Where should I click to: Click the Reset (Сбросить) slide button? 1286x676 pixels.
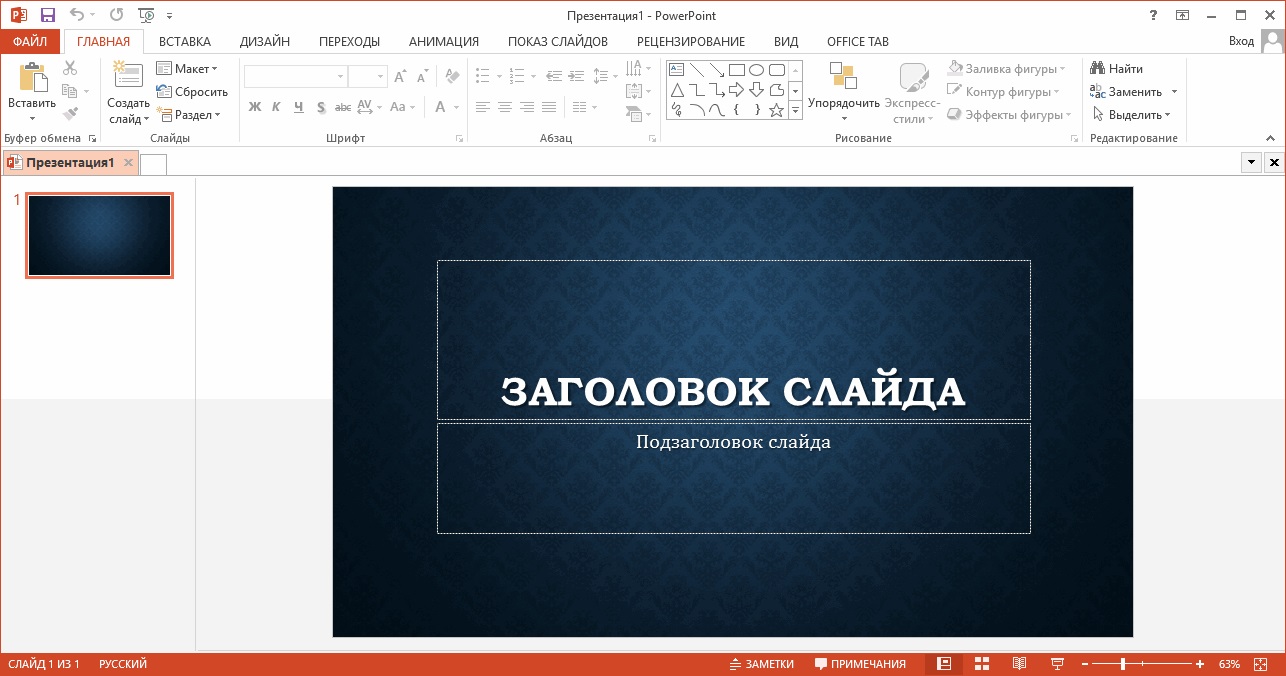click(x=192, y=92)
